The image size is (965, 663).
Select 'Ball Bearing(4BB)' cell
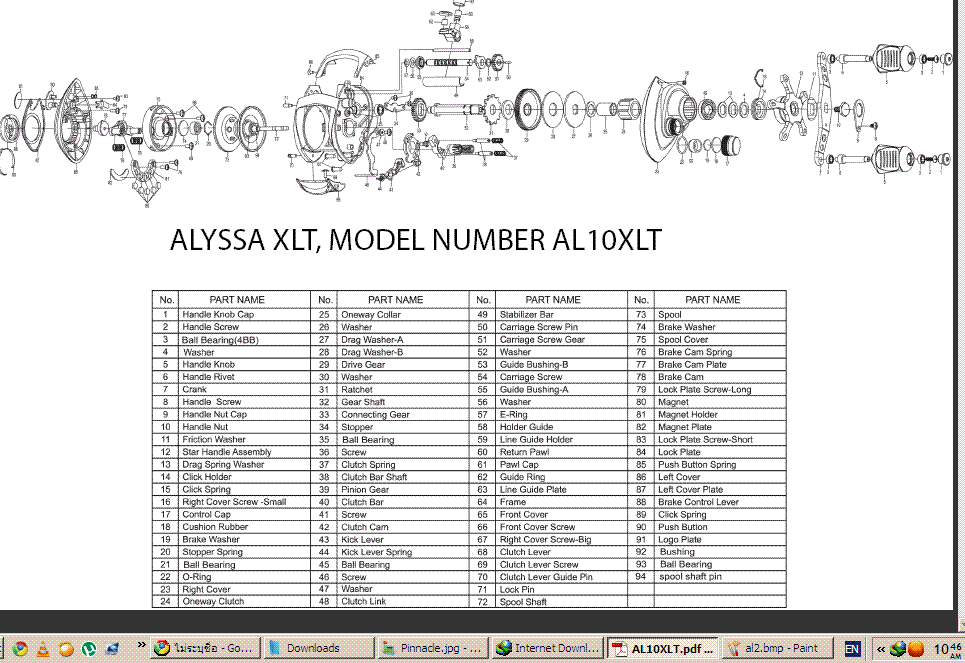(x=220, y=340)
